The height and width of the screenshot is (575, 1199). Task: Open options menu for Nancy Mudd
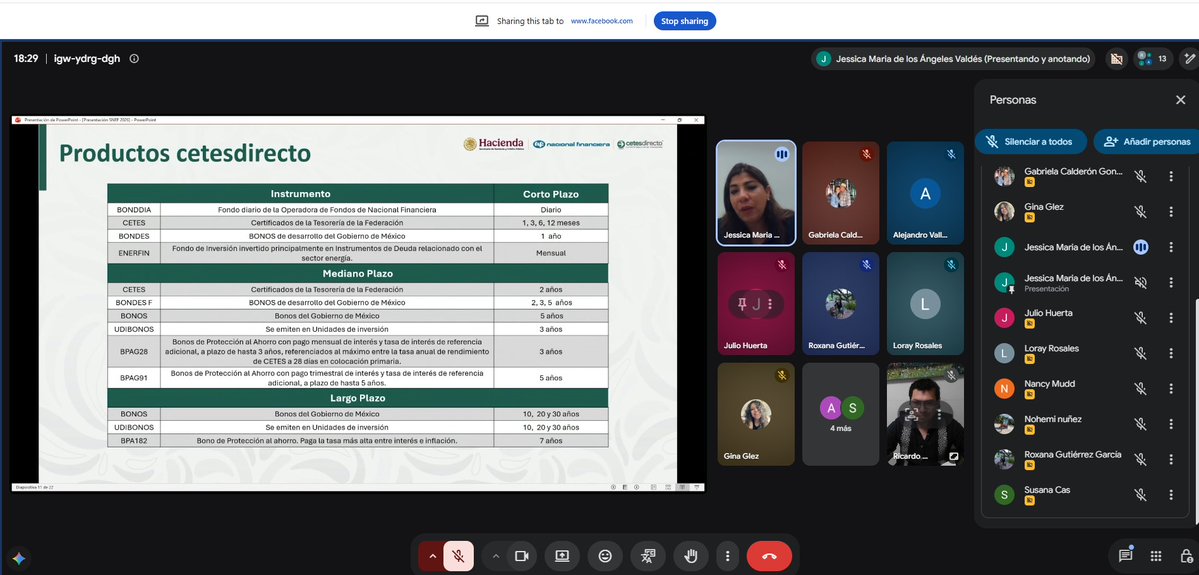coord(1171,388)
